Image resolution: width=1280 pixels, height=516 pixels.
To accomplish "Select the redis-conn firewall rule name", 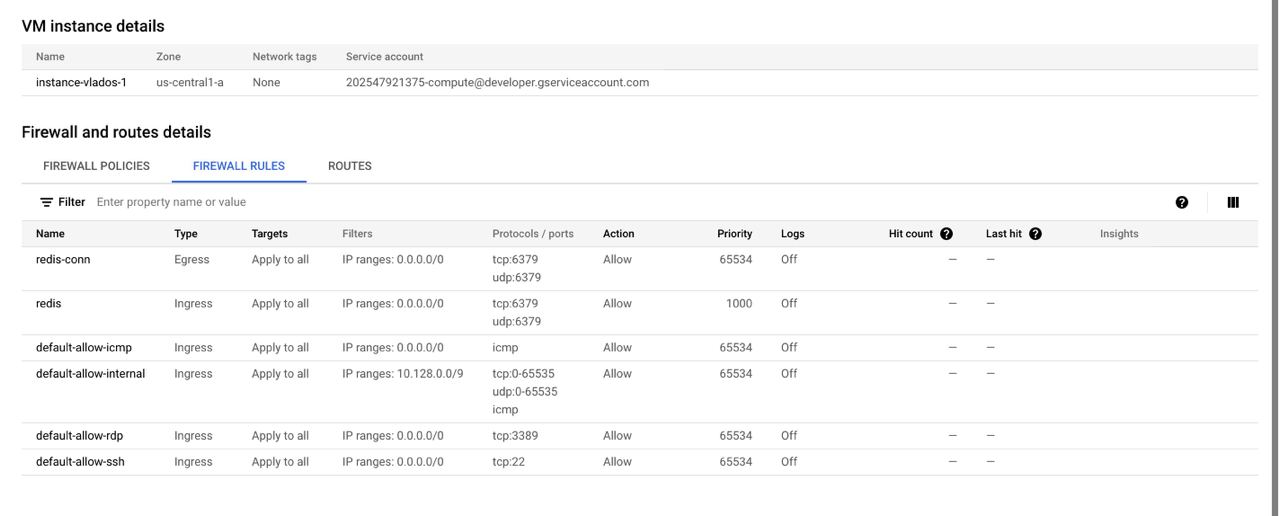I will [x=63, y=260].
